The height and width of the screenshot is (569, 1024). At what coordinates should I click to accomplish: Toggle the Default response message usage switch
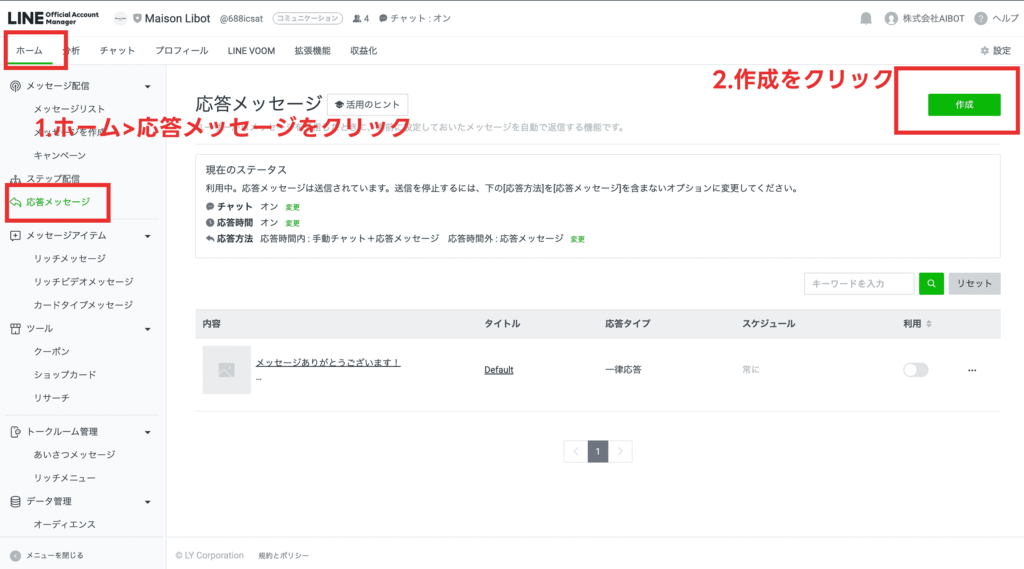[x=915, y=370]
